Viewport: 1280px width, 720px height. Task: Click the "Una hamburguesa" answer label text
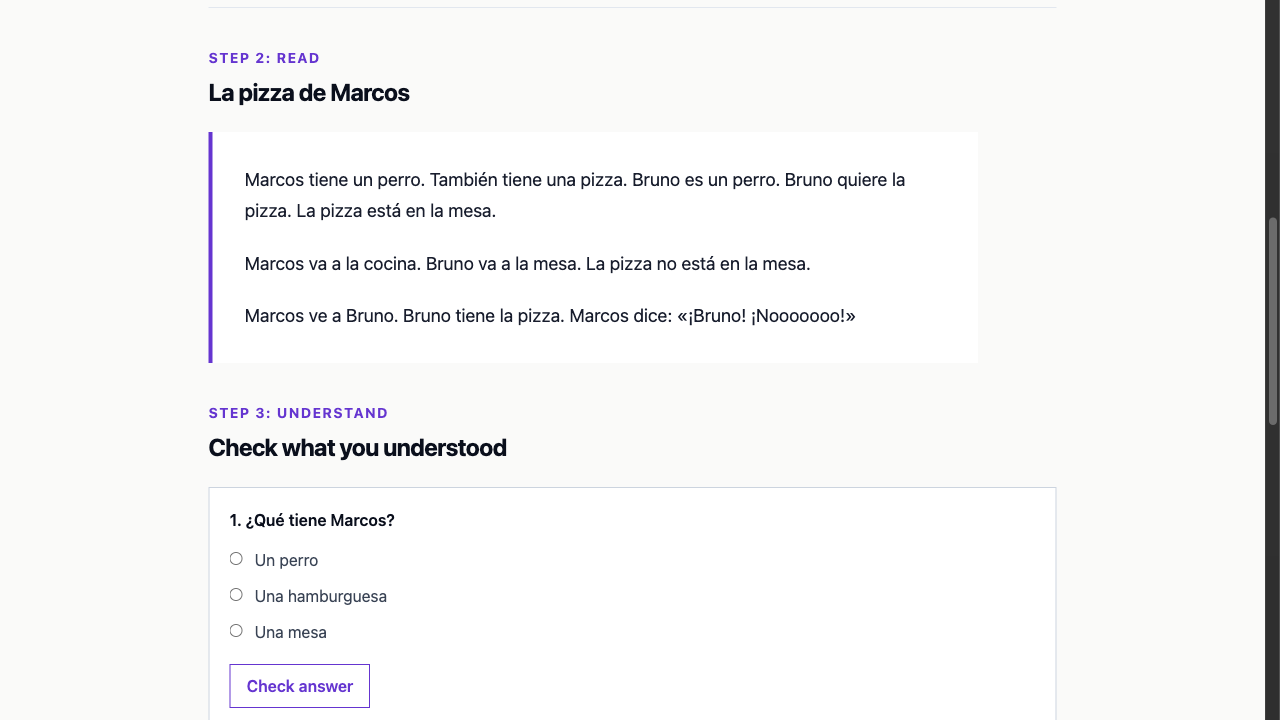point(321,596)
